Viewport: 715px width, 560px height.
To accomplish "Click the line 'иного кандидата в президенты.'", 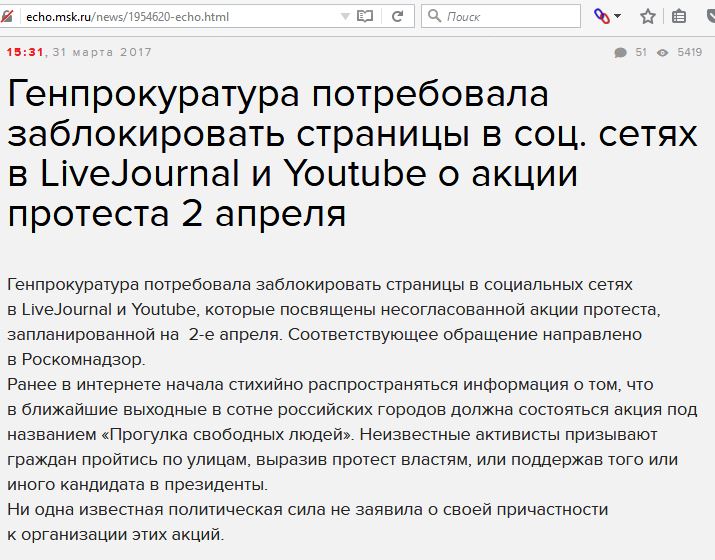I will click(x=138, y=485).
